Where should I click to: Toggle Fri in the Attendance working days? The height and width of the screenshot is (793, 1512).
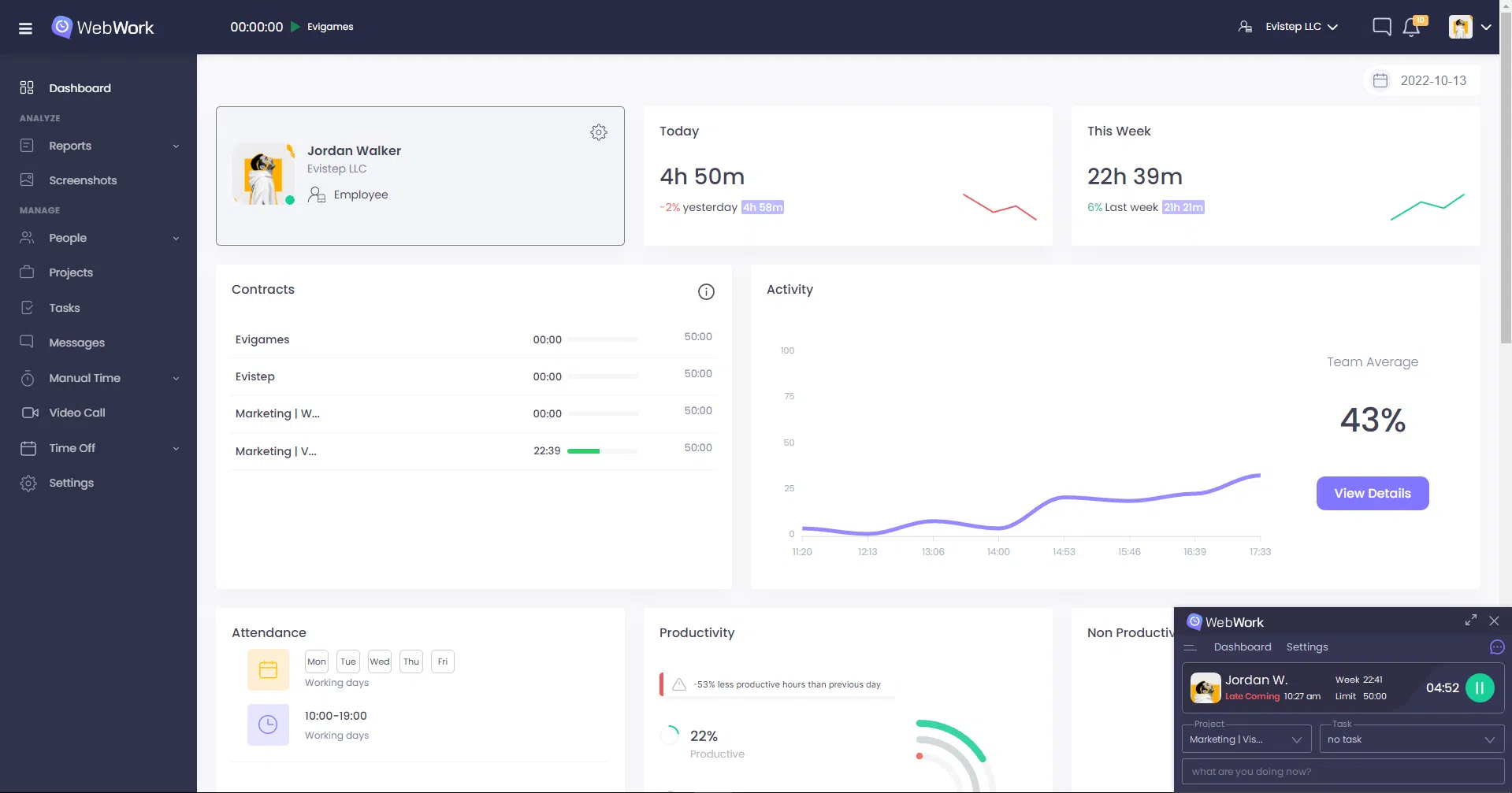point(442,661)
